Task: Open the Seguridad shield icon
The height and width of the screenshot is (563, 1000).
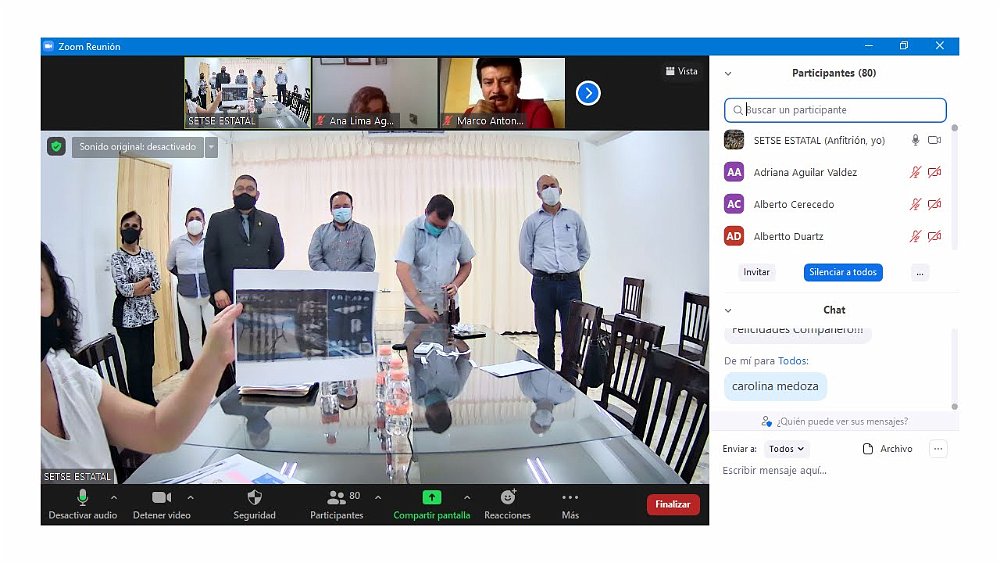Action: click(x=254, y=497)
